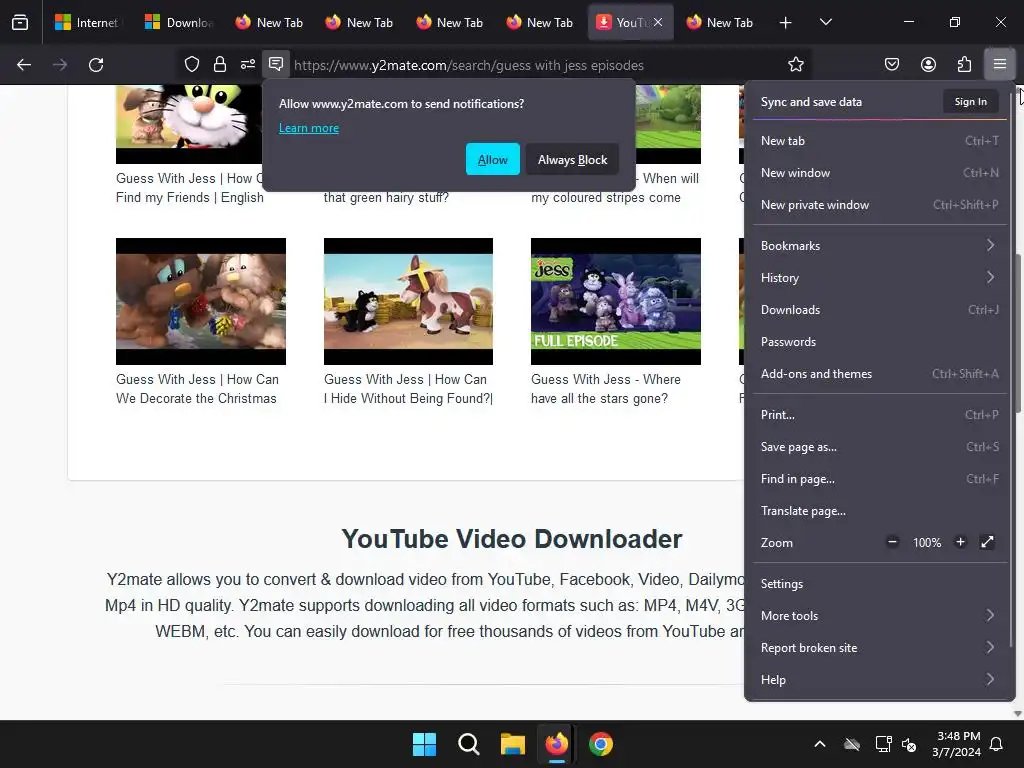Click the Sign In button
Image resolution: width=1024 pixels, height=768 pixels.
pyautogui.click(x=970, y=101)
